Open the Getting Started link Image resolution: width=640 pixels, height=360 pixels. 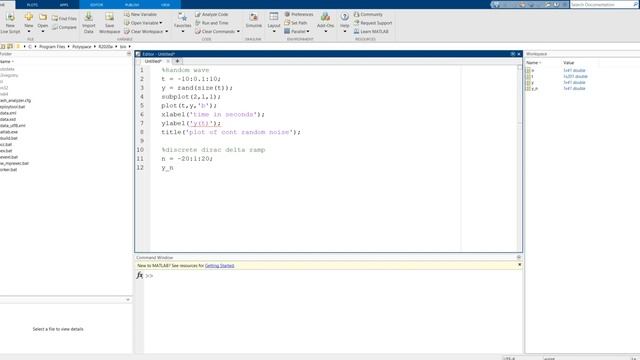coord(220,266)
